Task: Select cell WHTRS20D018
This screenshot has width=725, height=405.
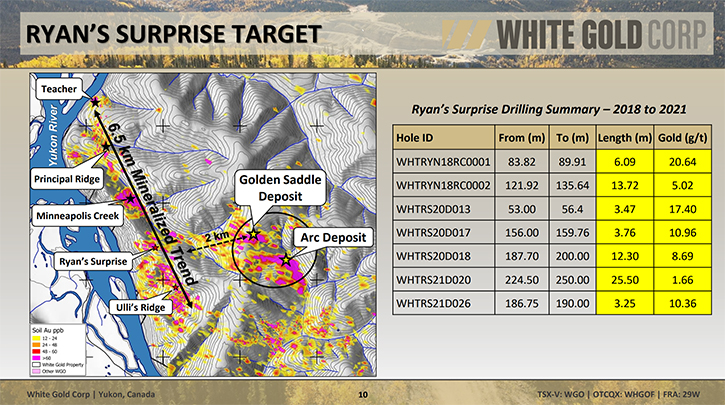Action: tap(443, 256)
